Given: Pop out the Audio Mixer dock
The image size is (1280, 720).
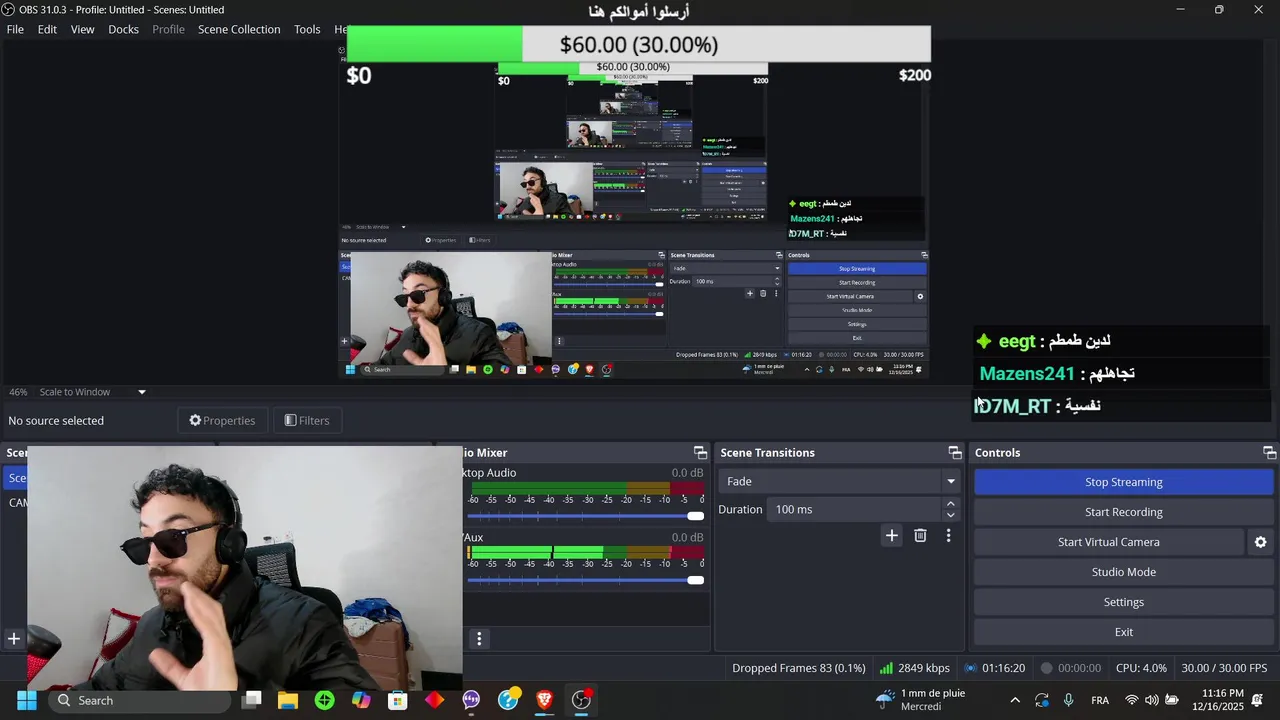Looking at the screenshot, I should coord(700,453).
